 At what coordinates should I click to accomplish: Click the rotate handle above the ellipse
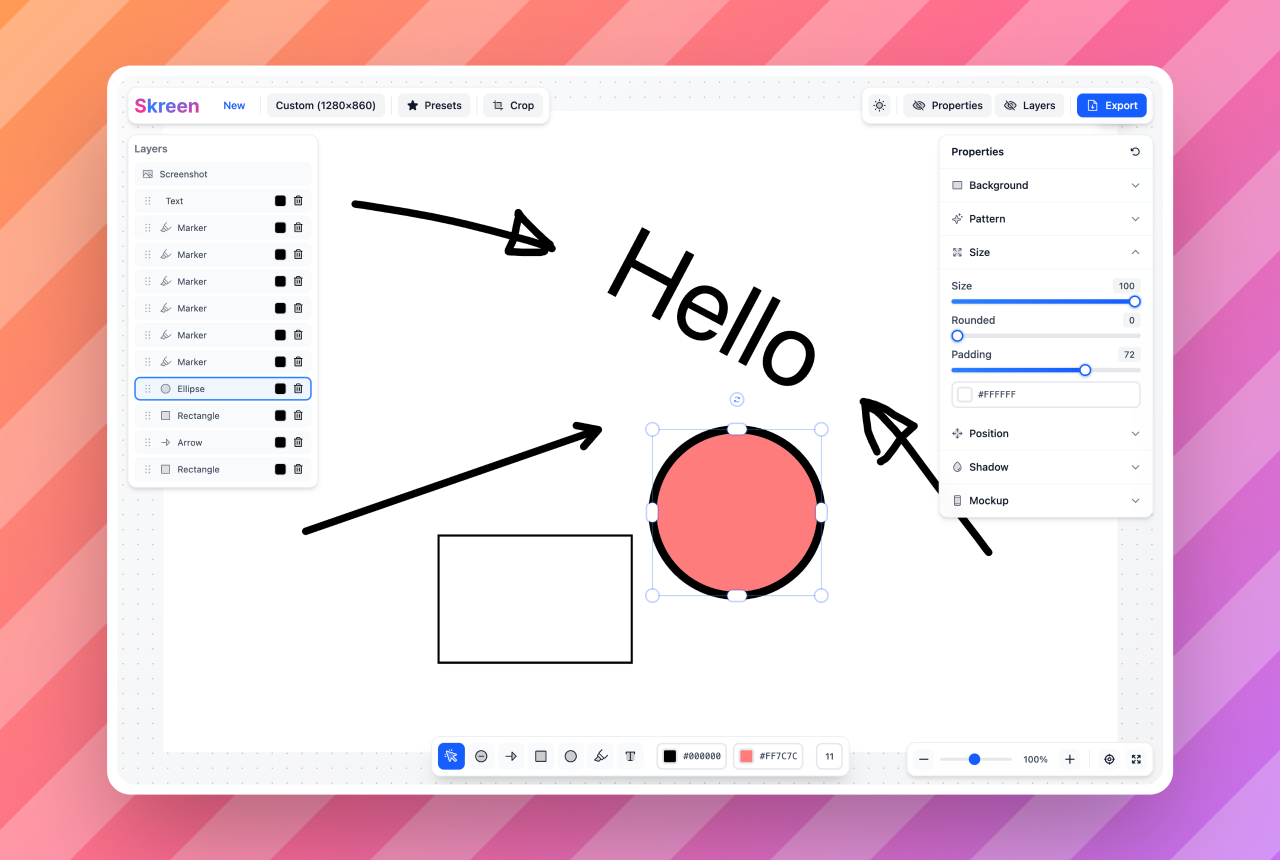coord(737,399)
